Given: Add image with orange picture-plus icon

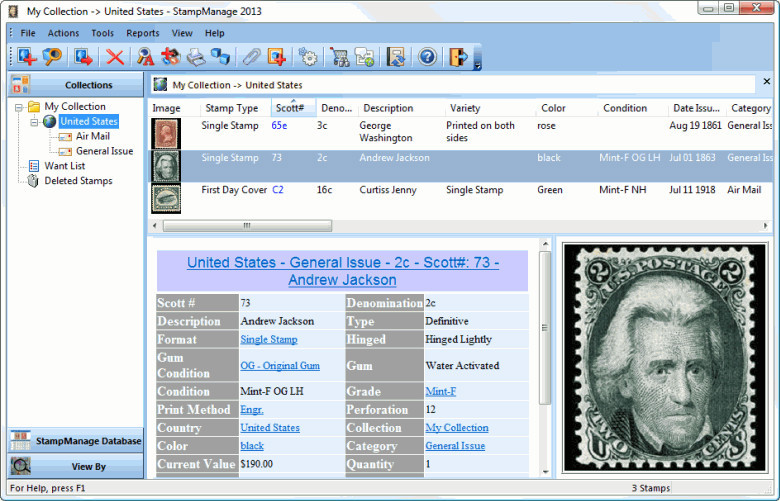Looking at the screenshot, I should point(277,57).
